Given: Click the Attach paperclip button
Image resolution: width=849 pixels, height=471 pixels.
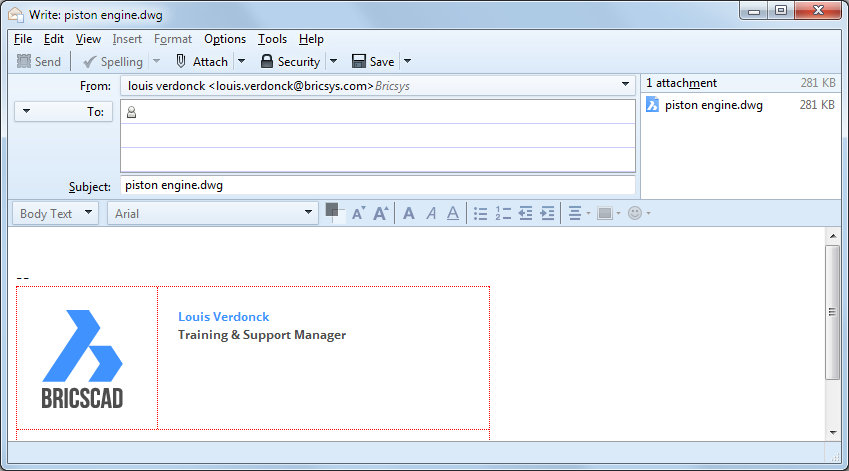Looking at the screenshot, I should (x=202, y=61).
